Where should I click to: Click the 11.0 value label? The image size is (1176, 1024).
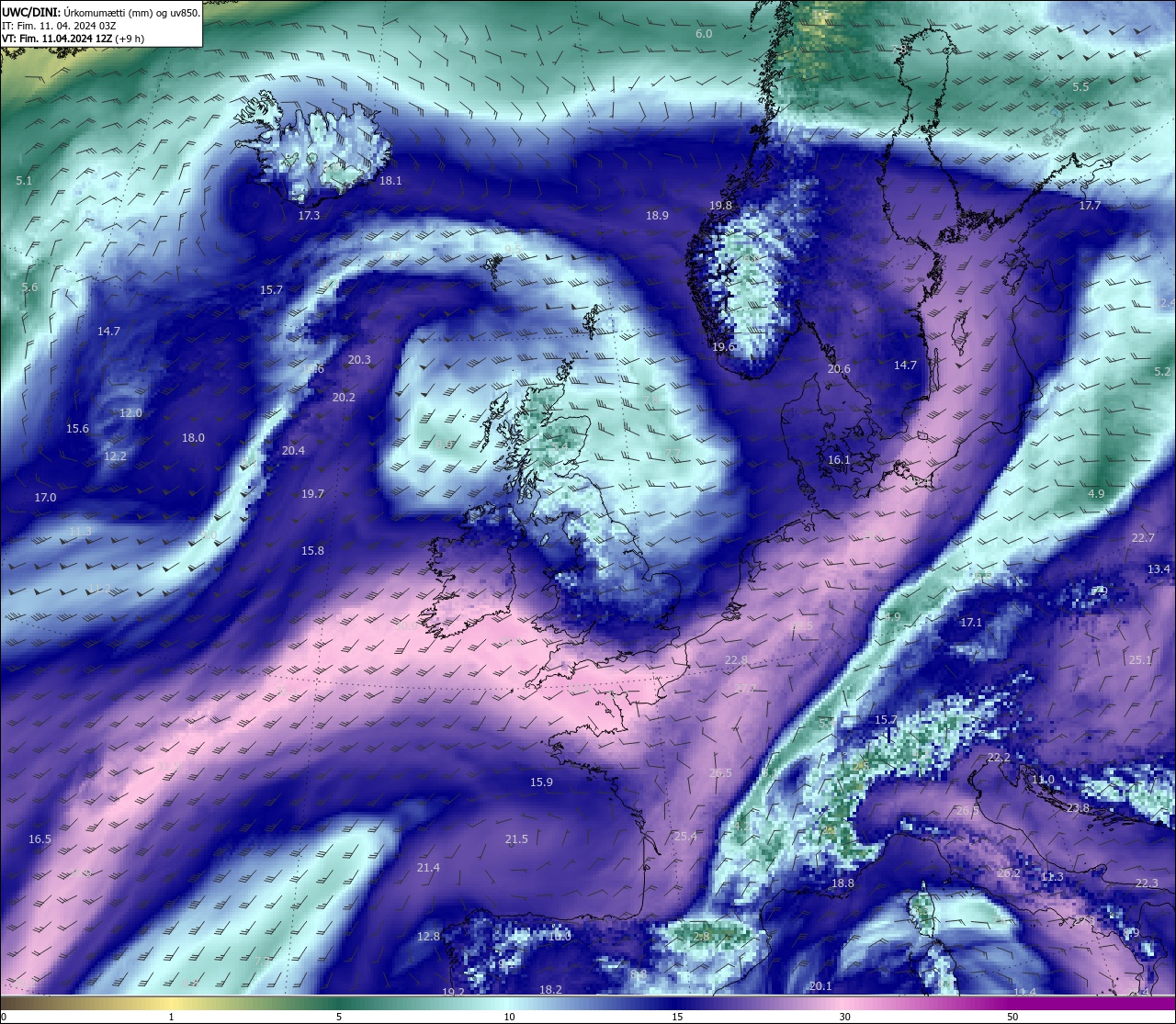point(1043,780)
